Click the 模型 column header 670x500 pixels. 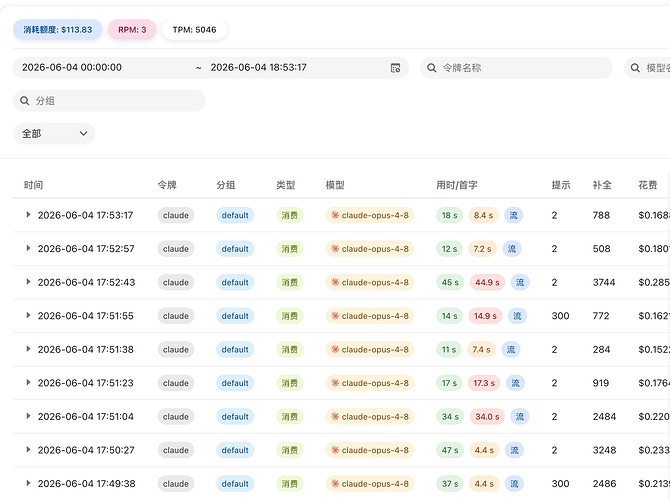tap(335, 185)
